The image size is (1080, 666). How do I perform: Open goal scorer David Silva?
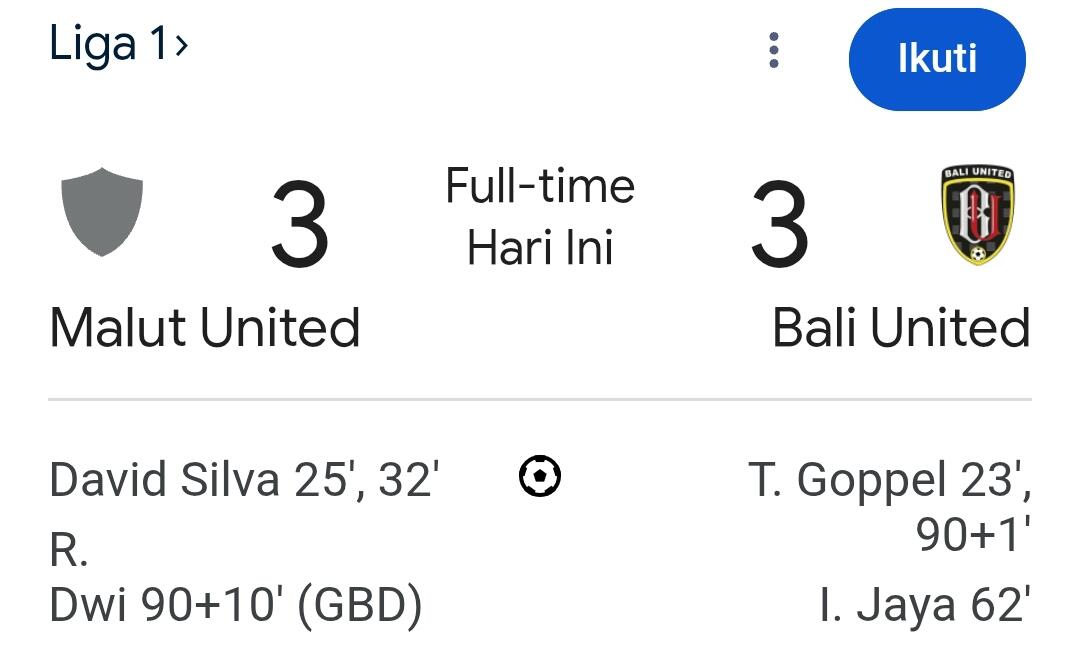click(x=165, y=480)
